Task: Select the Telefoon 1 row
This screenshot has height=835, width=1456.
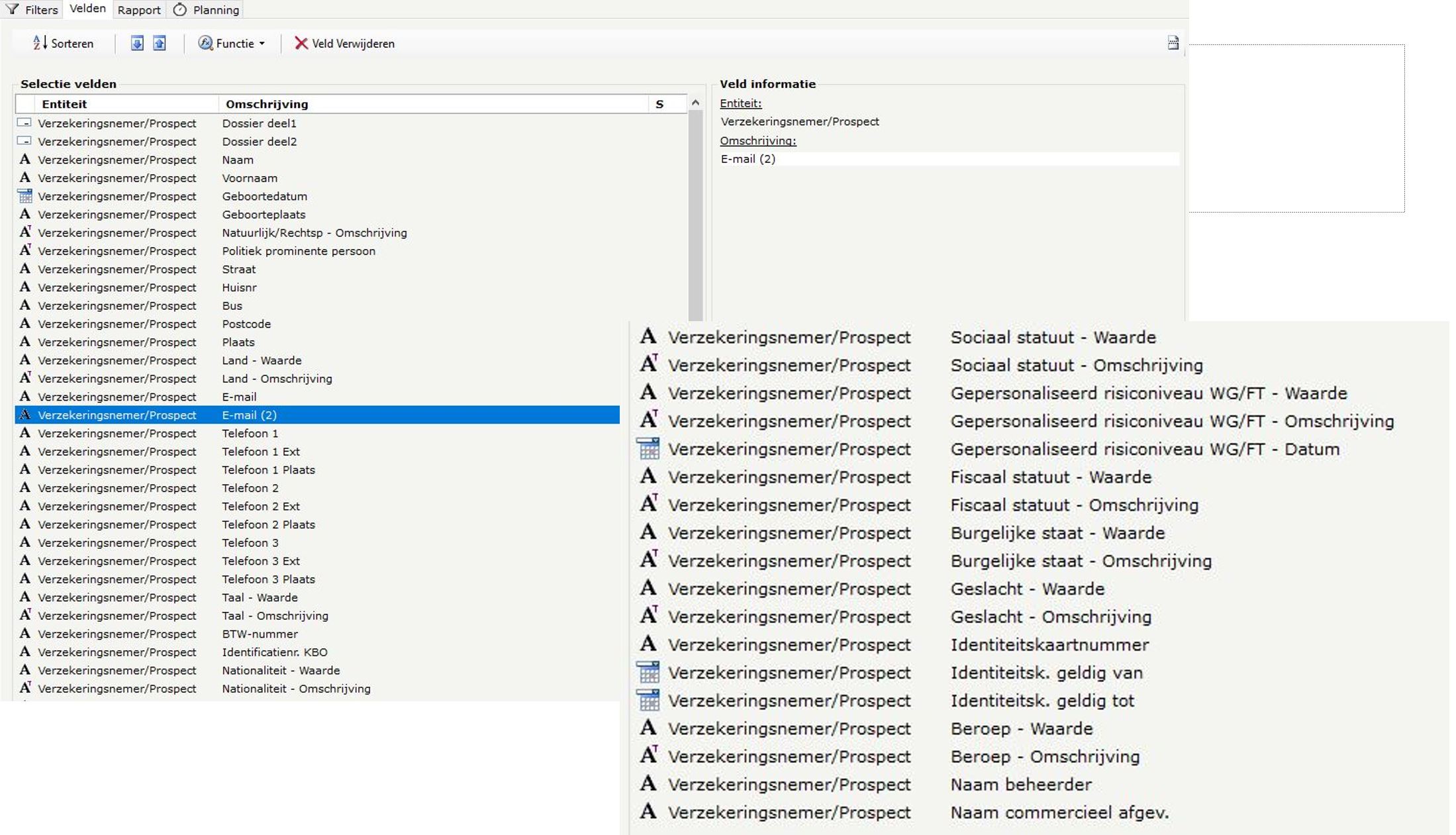Action: click(250, 433)
